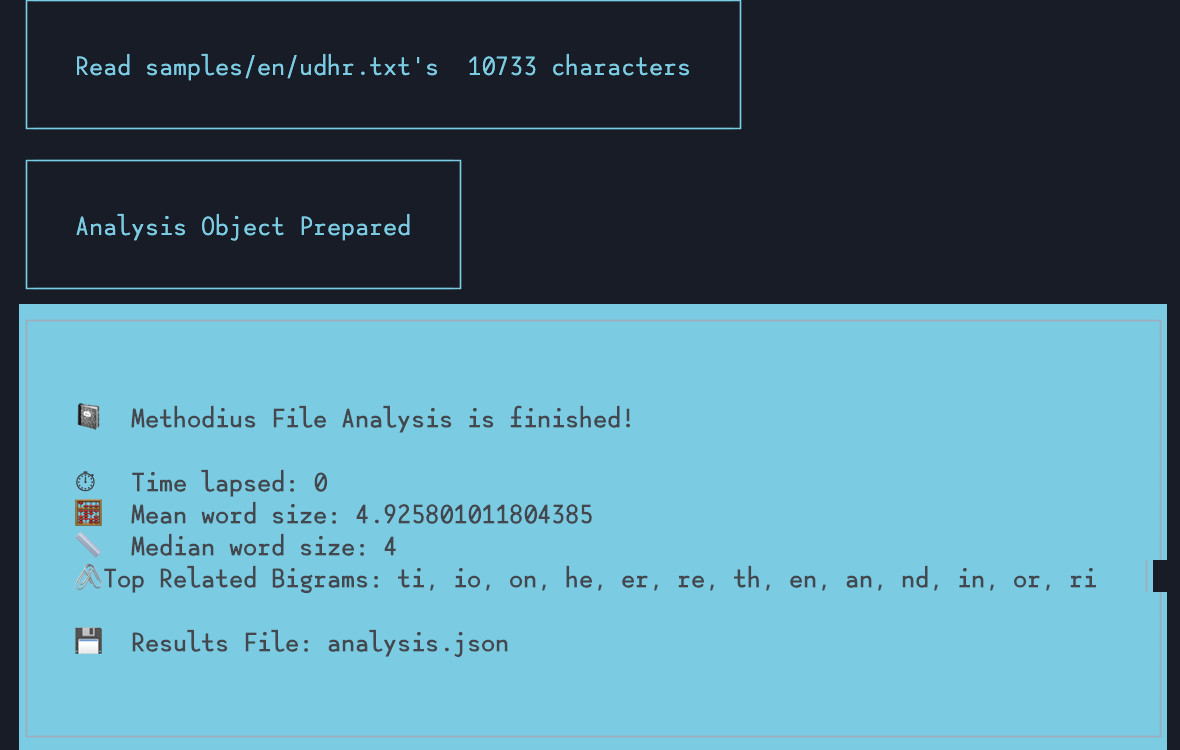This screenshot has width=1180, height=750.
Task: Click the analysis.json results file name
Action: click(418, 643)
